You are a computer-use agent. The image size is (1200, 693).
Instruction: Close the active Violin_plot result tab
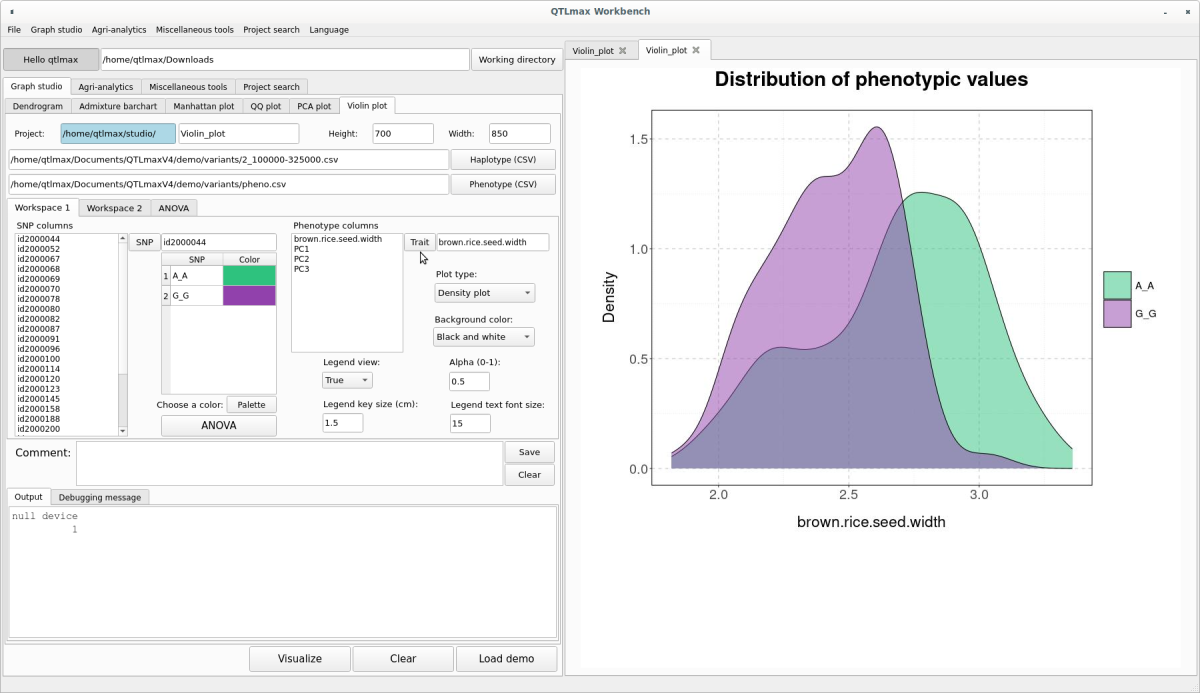[x=696, y=50]
